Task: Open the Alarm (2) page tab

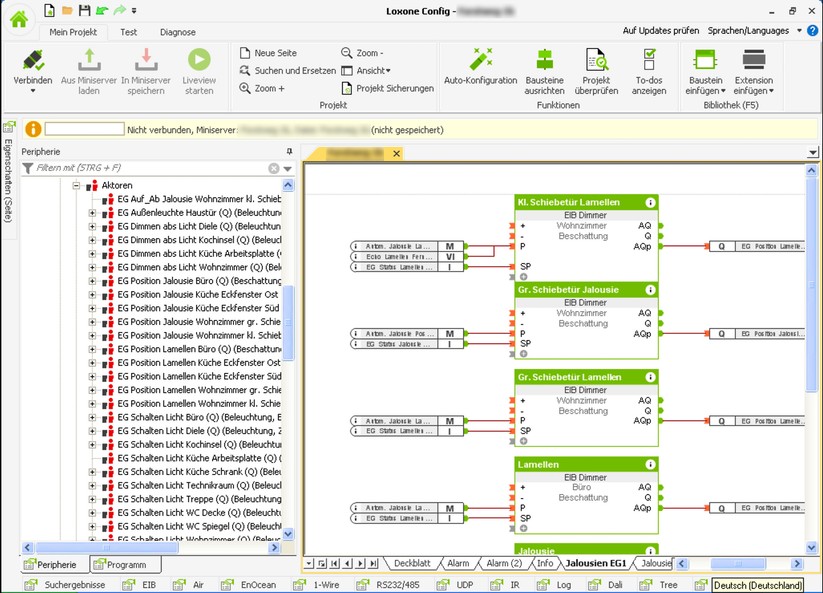Action: [504, 563]
